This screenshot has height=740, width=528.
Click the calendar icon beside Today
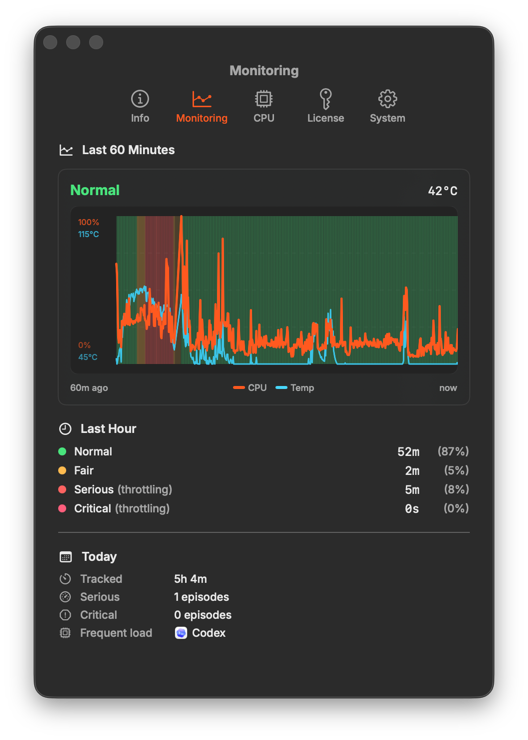click(x=66, y=557)
